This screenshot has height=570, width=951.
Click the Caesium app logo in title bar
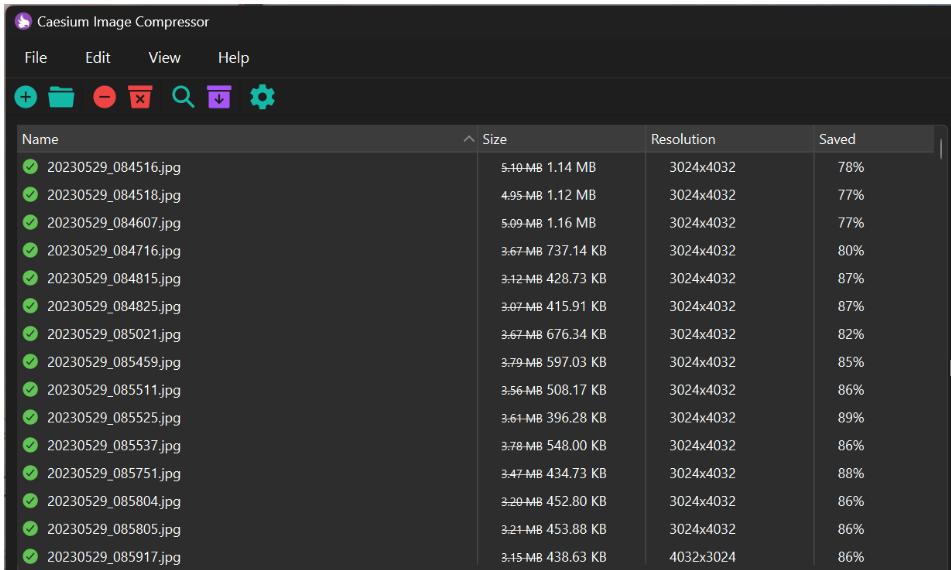(x=23, y=21)
